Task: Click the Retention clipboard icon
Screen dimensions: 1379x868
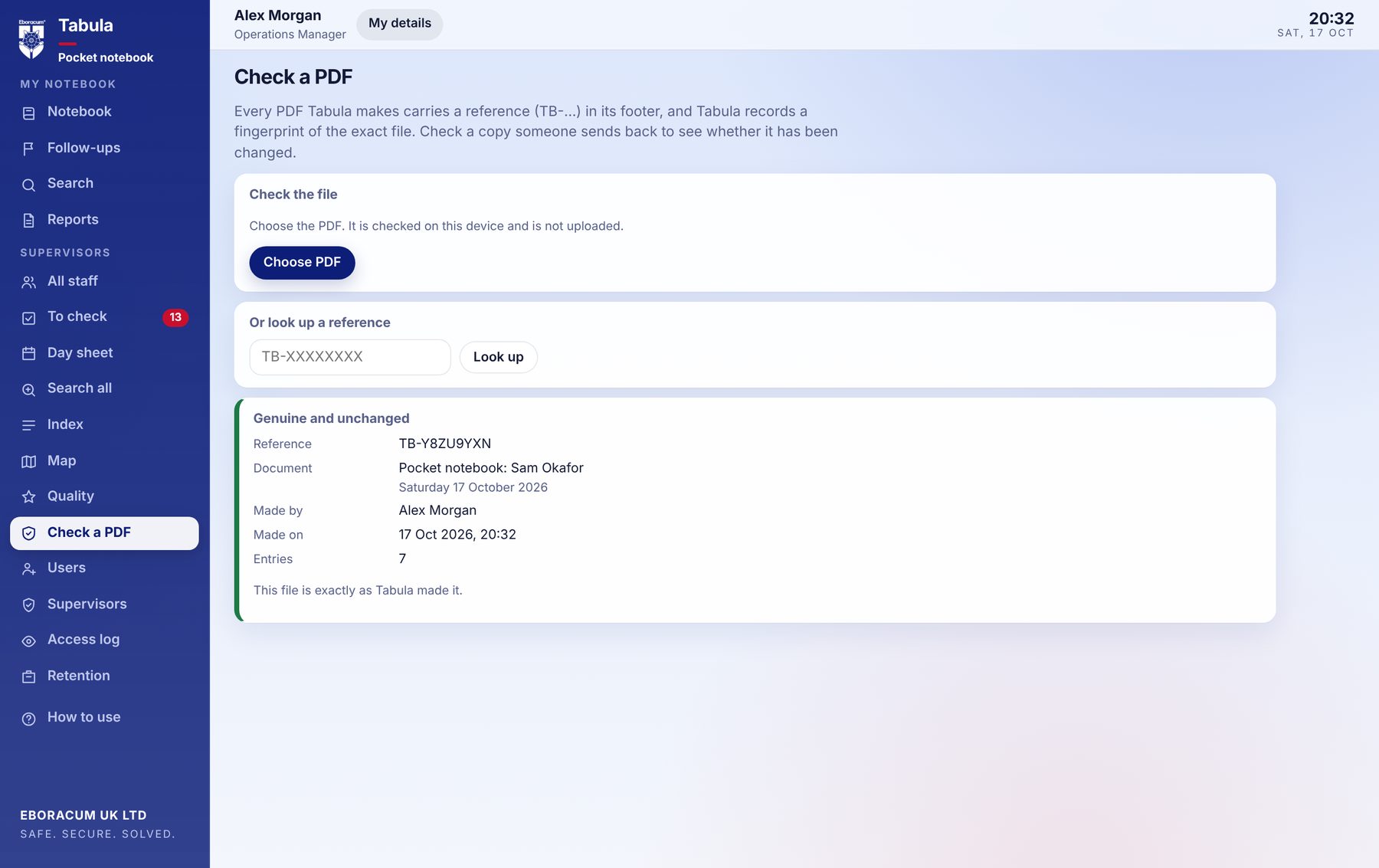Action: point(29,677)
